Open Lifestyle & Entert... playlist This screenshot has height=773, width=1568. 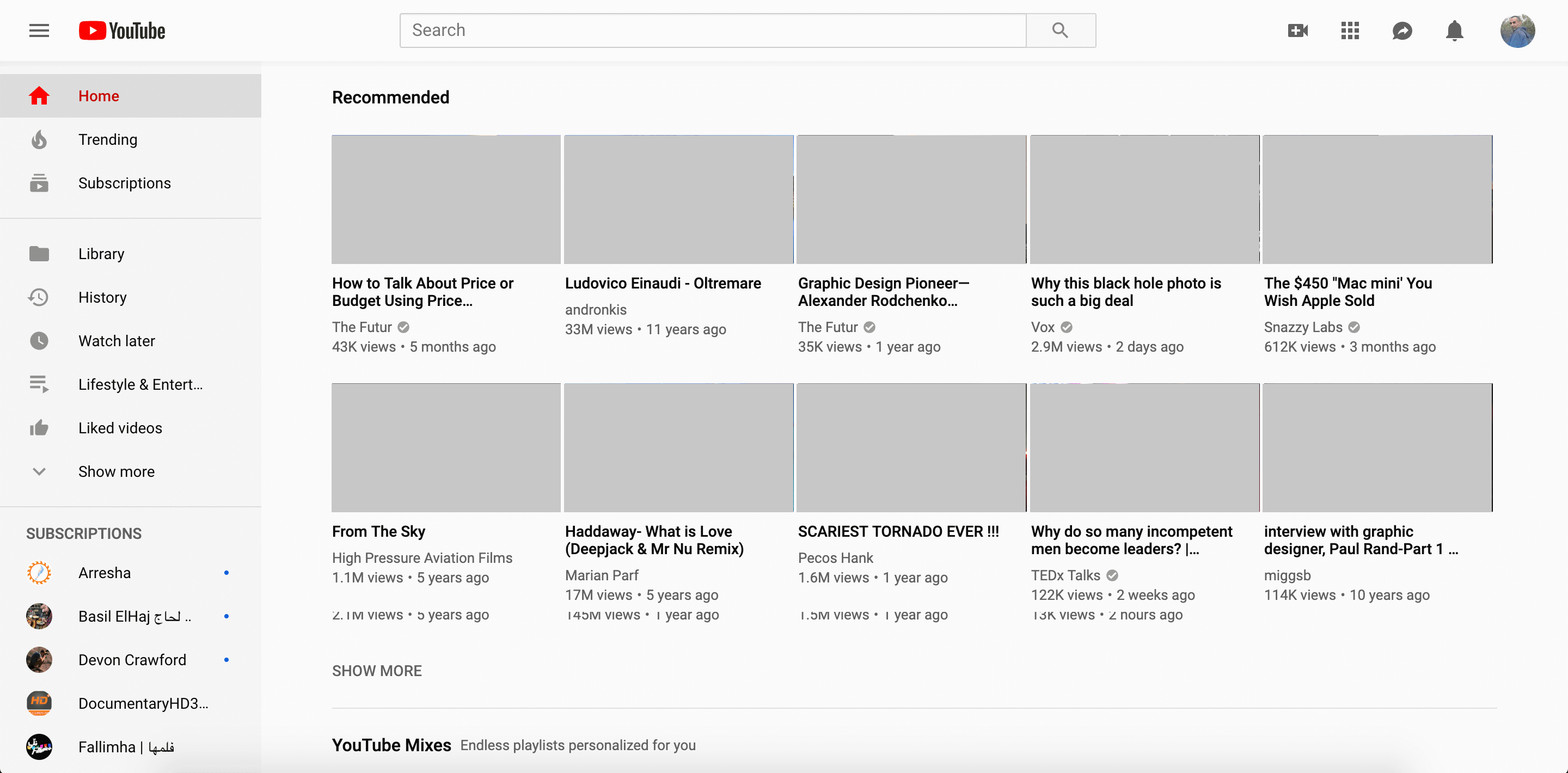pos(140,385)
